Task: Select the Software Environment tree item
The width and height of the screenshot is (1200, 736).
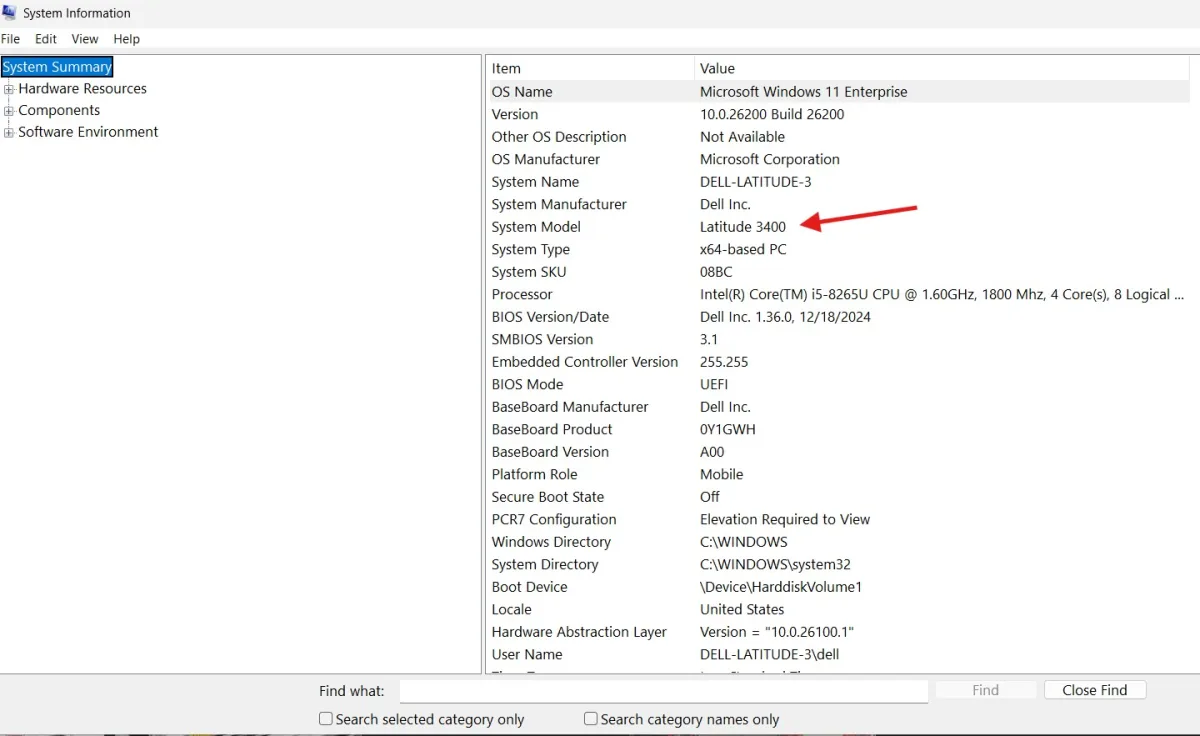Action: click(x=88, y=131)
